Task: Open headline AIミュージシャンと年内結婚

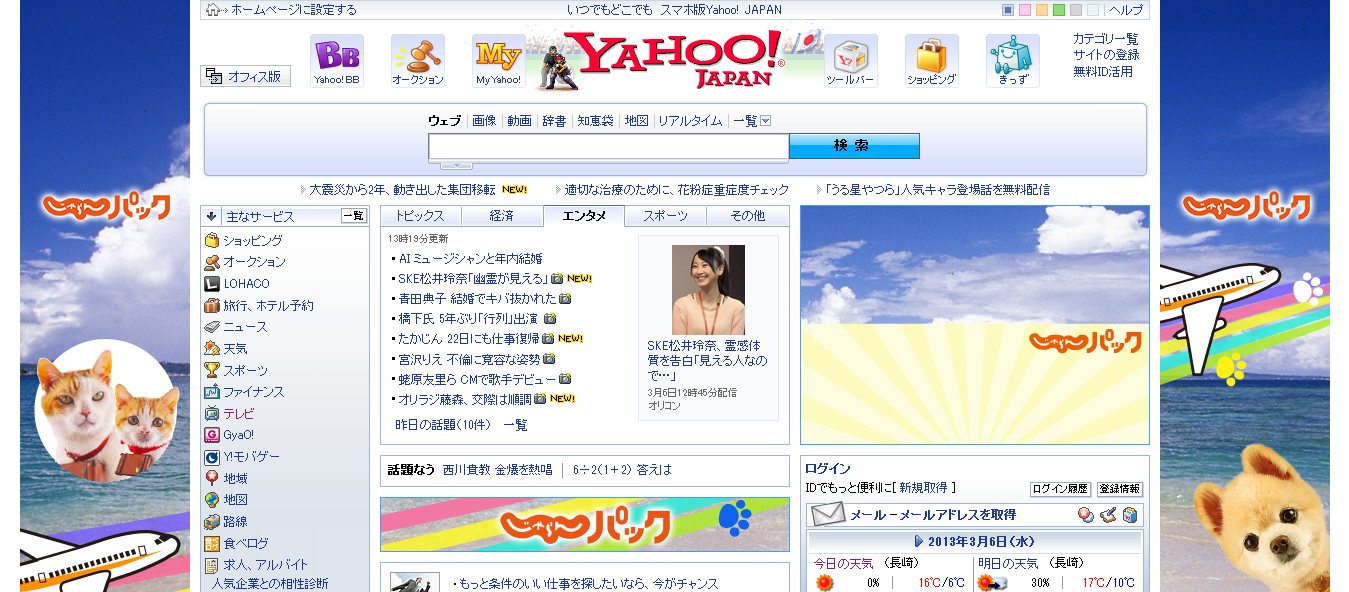Action: (x=470, y=258)
